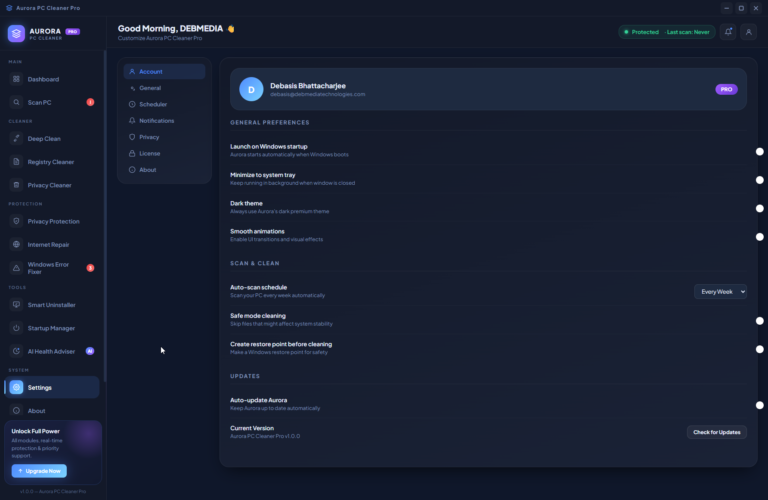Click the 'Last scan: Never' text
Image resolution: width=768 pixels, height=500 pixels.
[x=688, y=32]
